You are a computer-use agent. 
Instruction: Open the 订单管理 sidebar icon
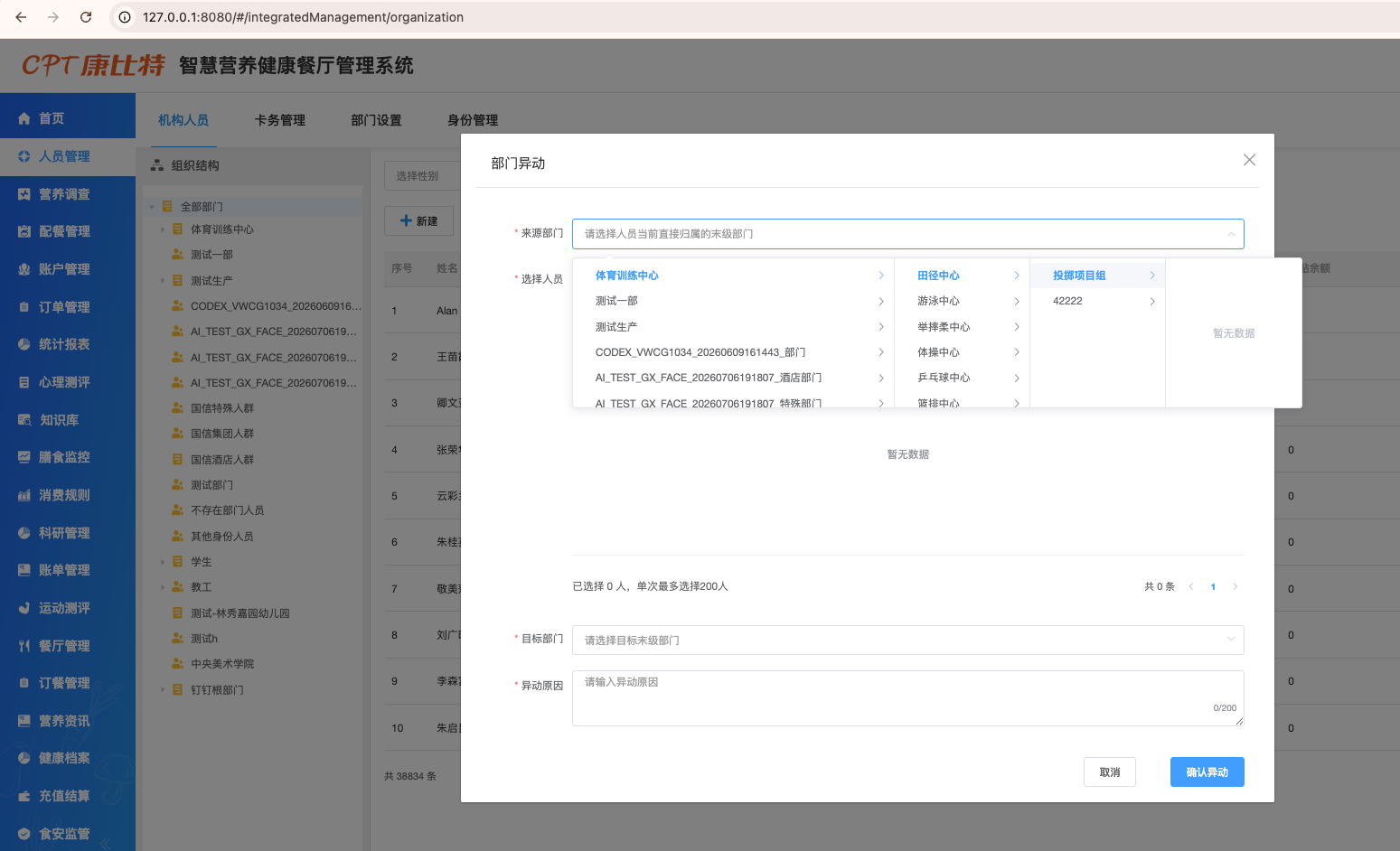(x=24, y=307)
